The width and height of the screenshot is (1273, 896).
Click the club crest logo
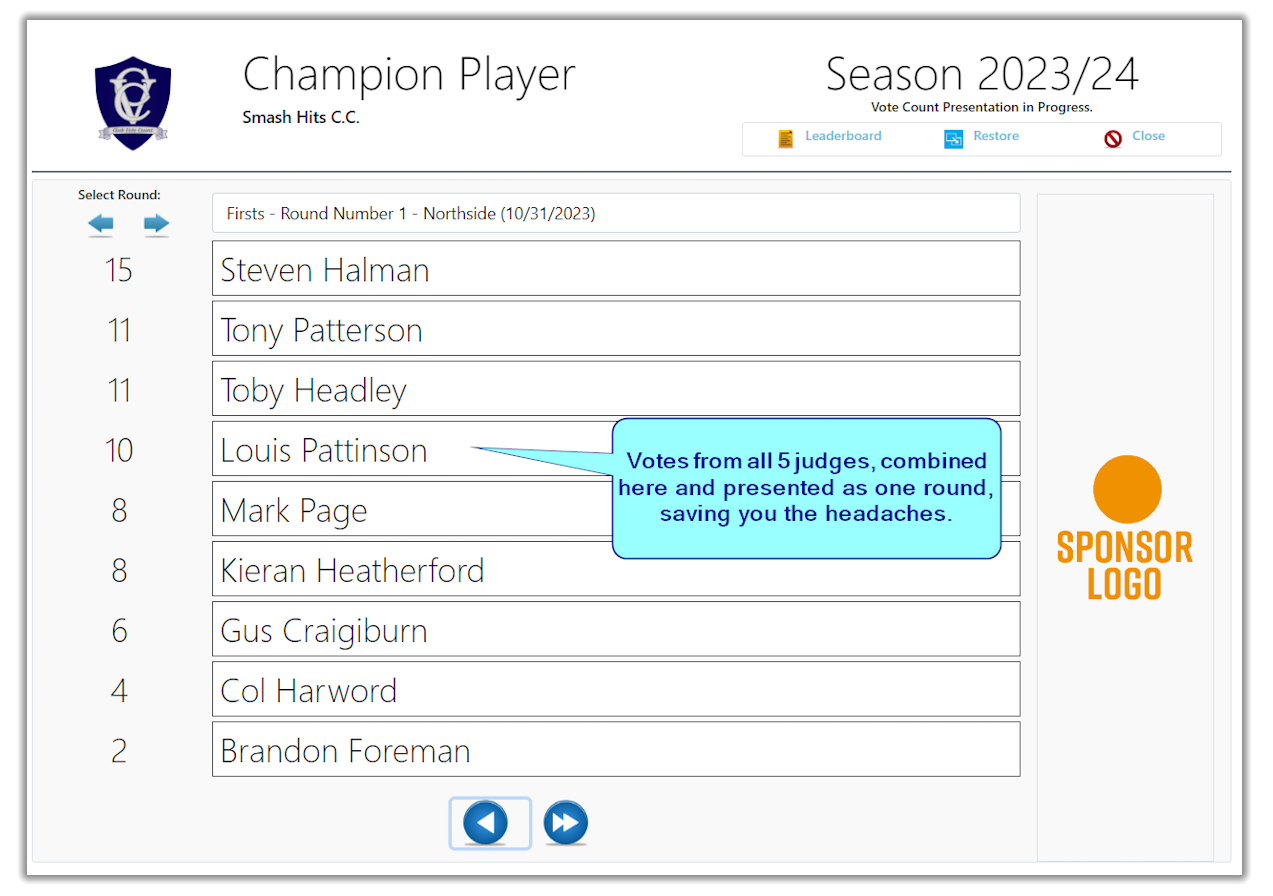coord(133,98)
